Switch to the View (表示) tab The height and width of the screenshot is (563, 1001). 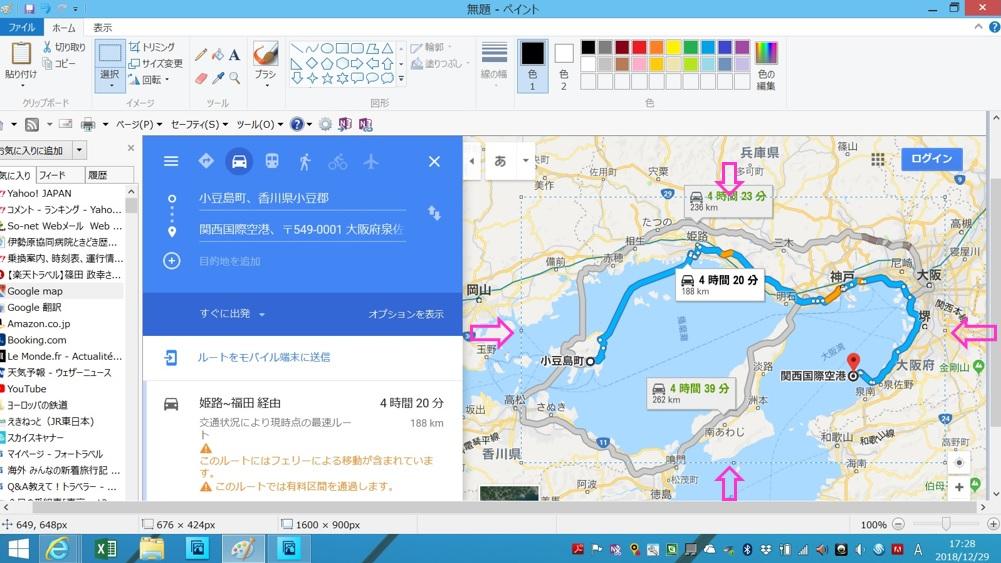click(x=102, y=27)
